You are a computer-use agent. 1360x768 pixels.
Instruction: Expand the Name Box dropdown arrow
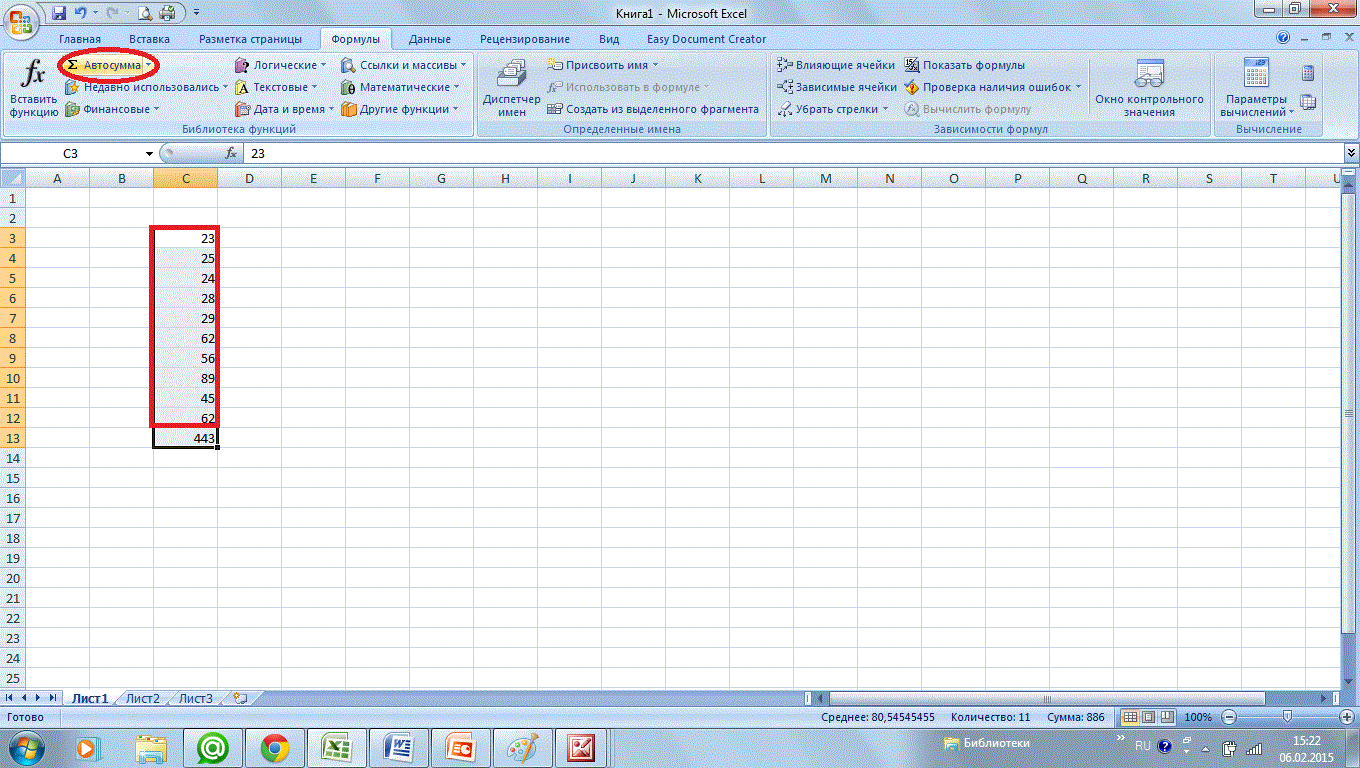pyautogui.click(x=149, y=154)
